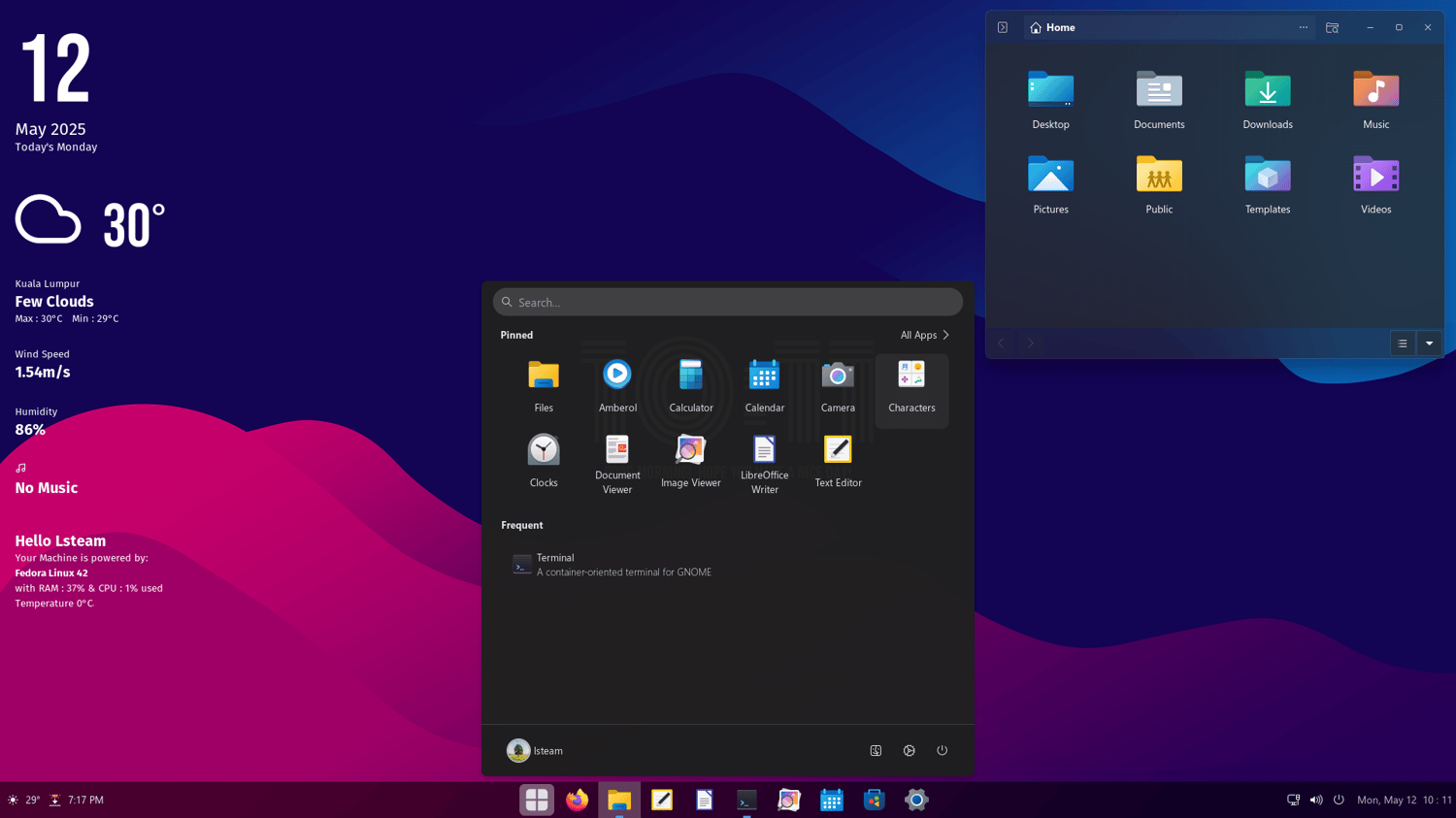Open the Public folder
The width and height of the screenshot is (1456, 818).
(1159, 184)
